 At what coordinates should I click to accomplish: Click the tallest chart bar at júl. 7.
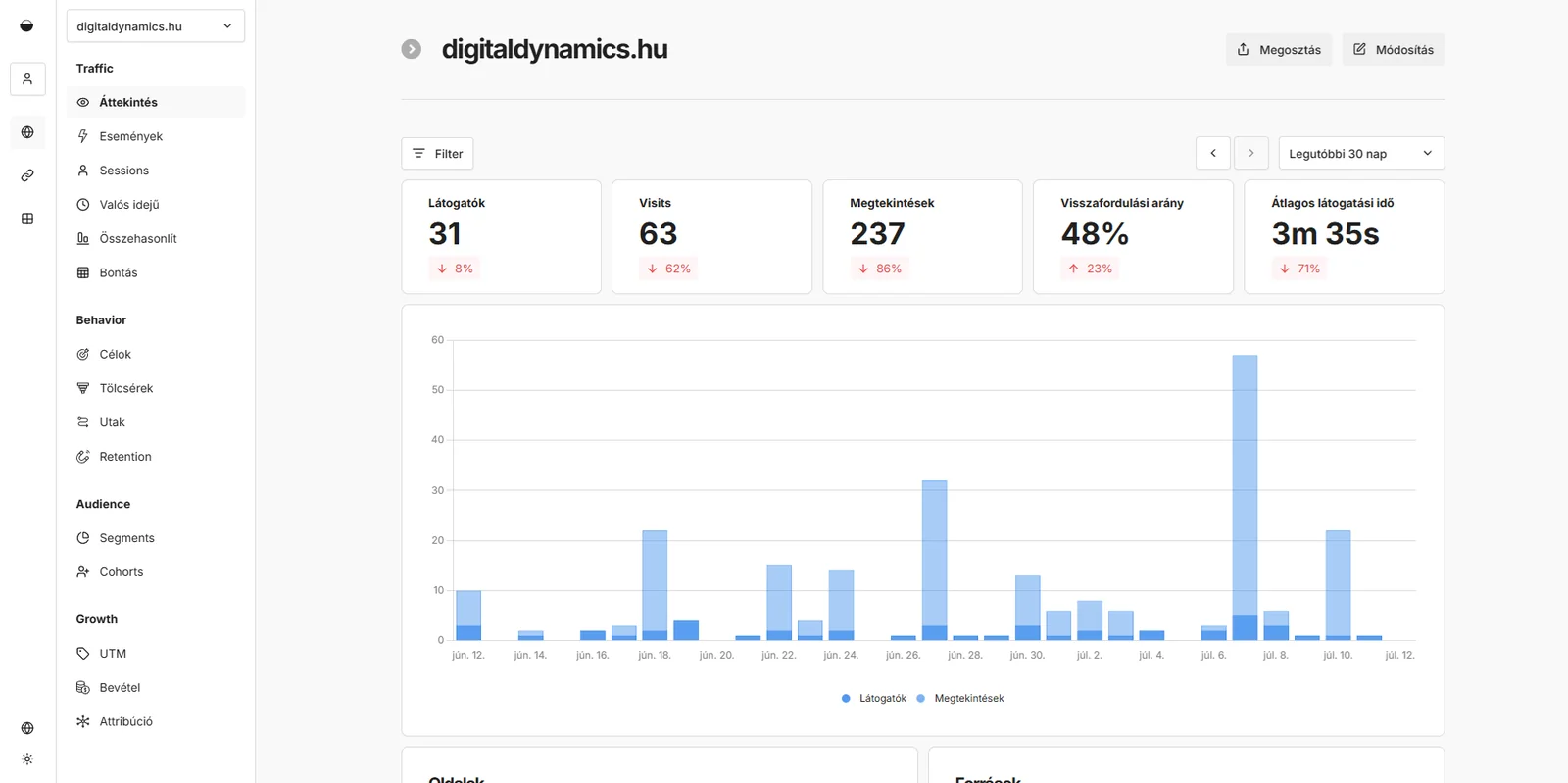point(1245,497)
